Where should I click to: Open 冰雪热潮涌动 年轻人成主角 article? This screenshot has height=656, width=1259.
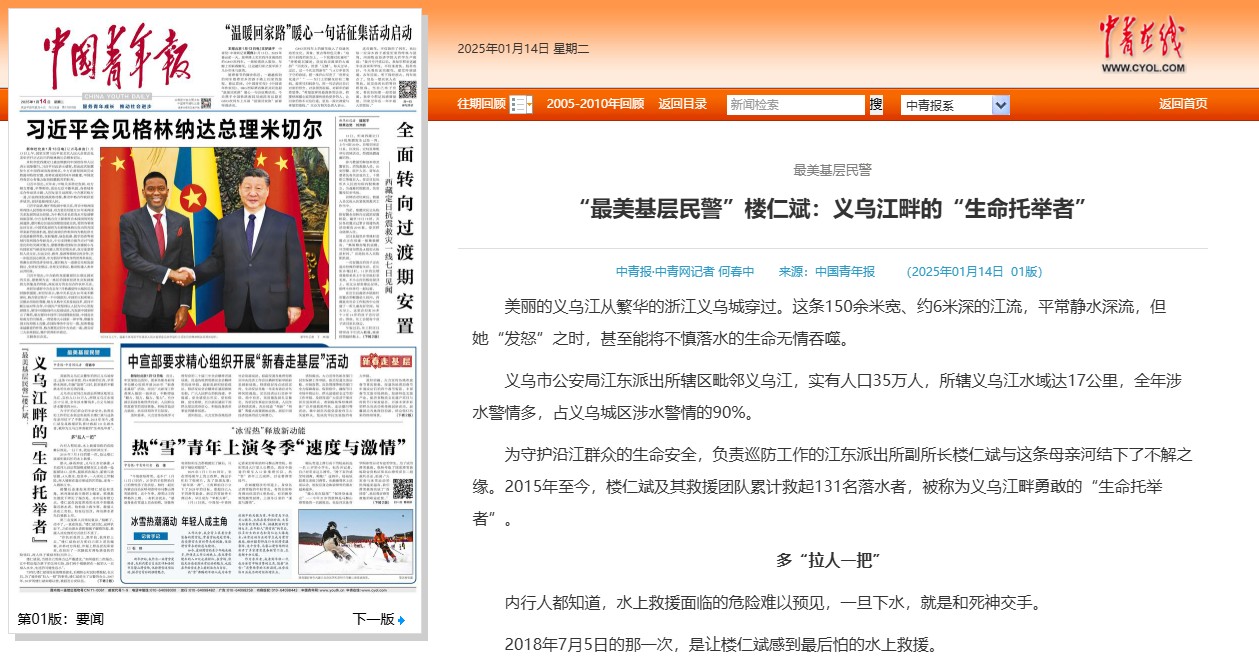click(x=179, y=522)
